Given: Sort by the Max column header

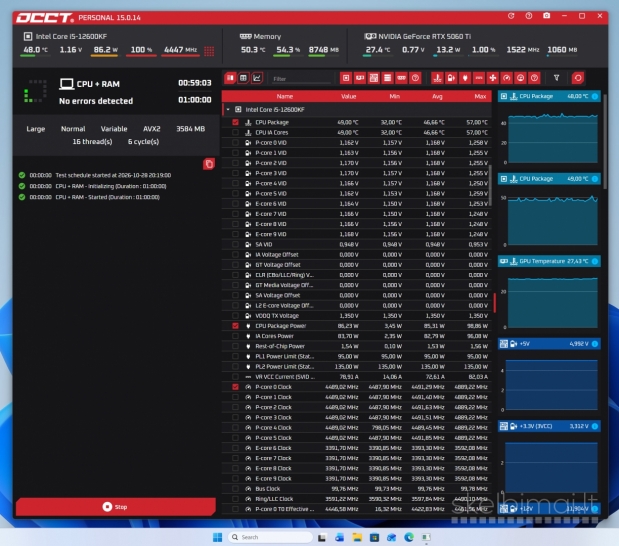Looking at the screenshot, I should point(480,96).
